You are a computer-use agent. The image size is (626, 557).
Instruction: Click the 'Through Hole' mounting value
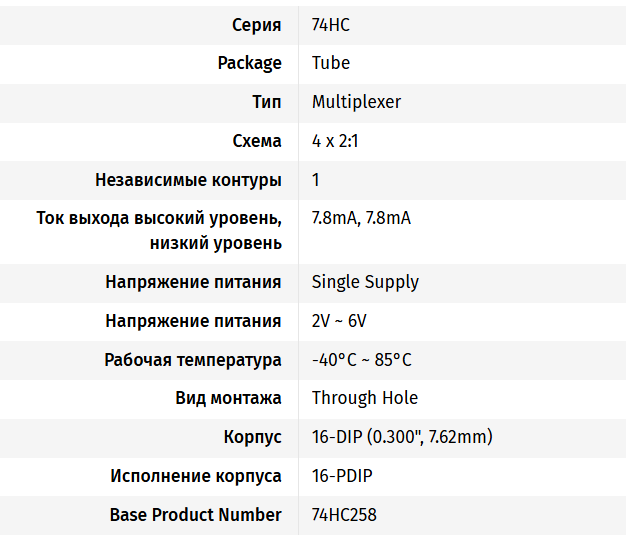tap(365, 398)
